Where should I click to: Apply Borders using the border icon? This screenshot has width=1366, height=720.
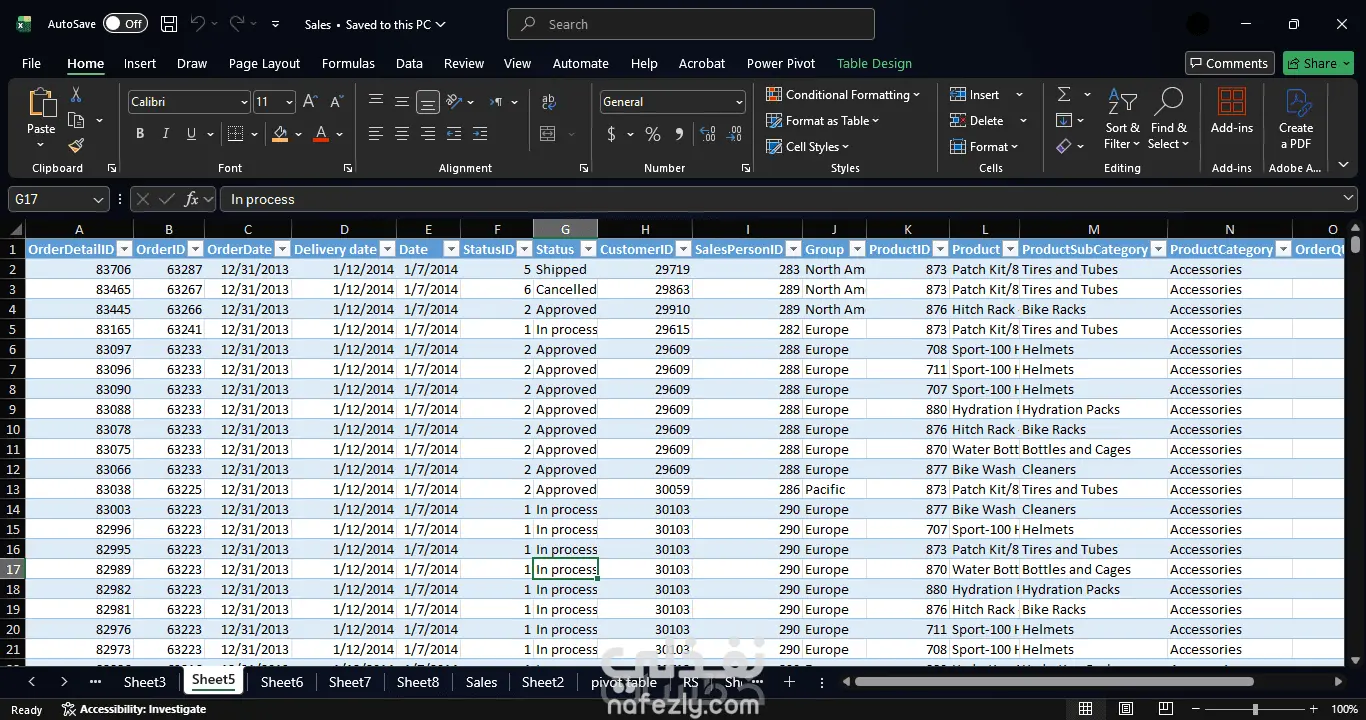[x=236, y=134]
